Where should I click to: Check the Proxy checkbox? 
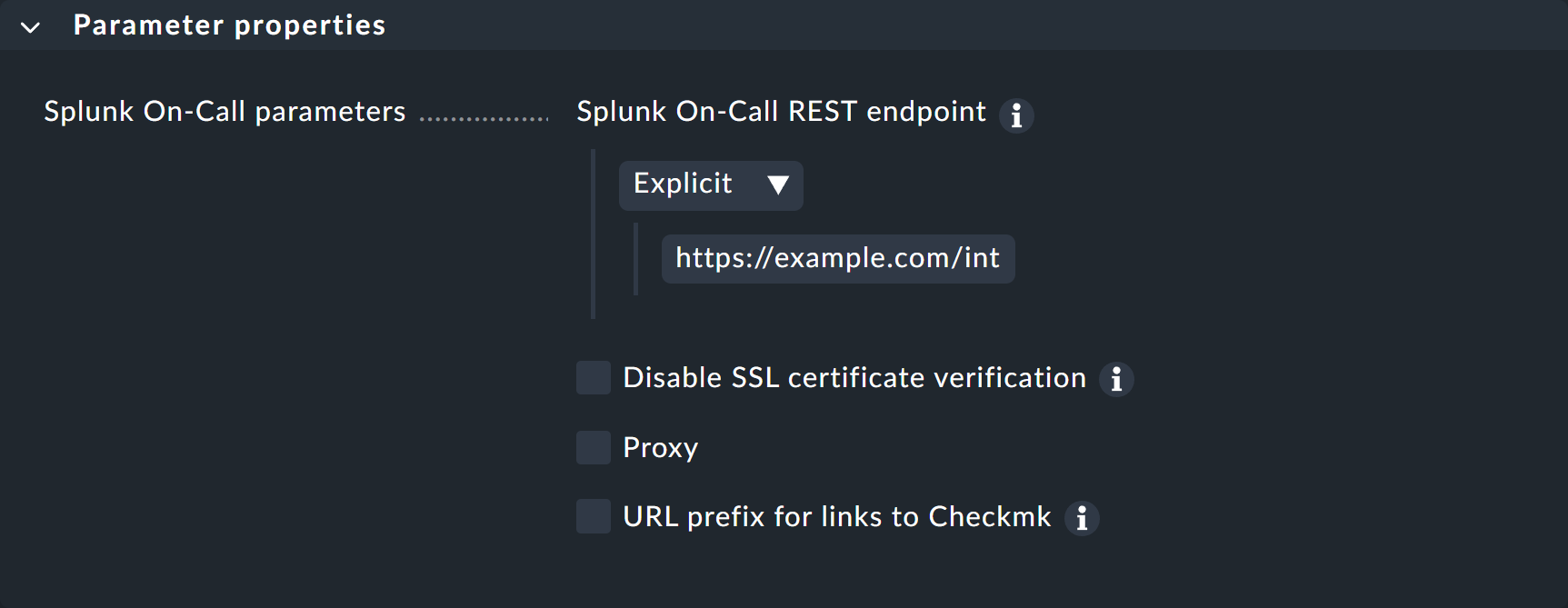593,447
